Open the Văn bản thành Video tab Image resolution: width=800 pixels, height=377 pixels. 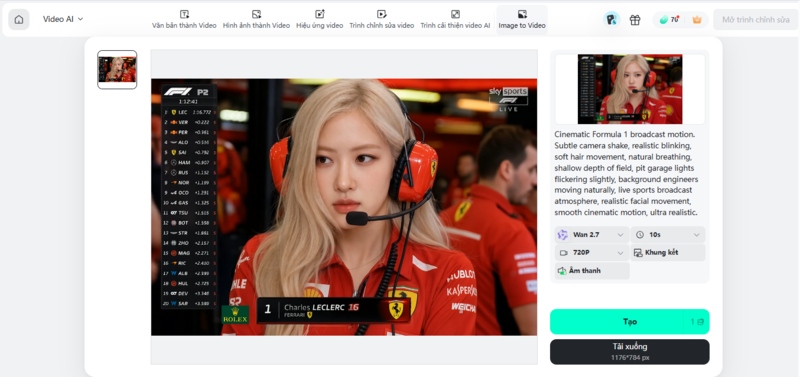tap(184, 20)
